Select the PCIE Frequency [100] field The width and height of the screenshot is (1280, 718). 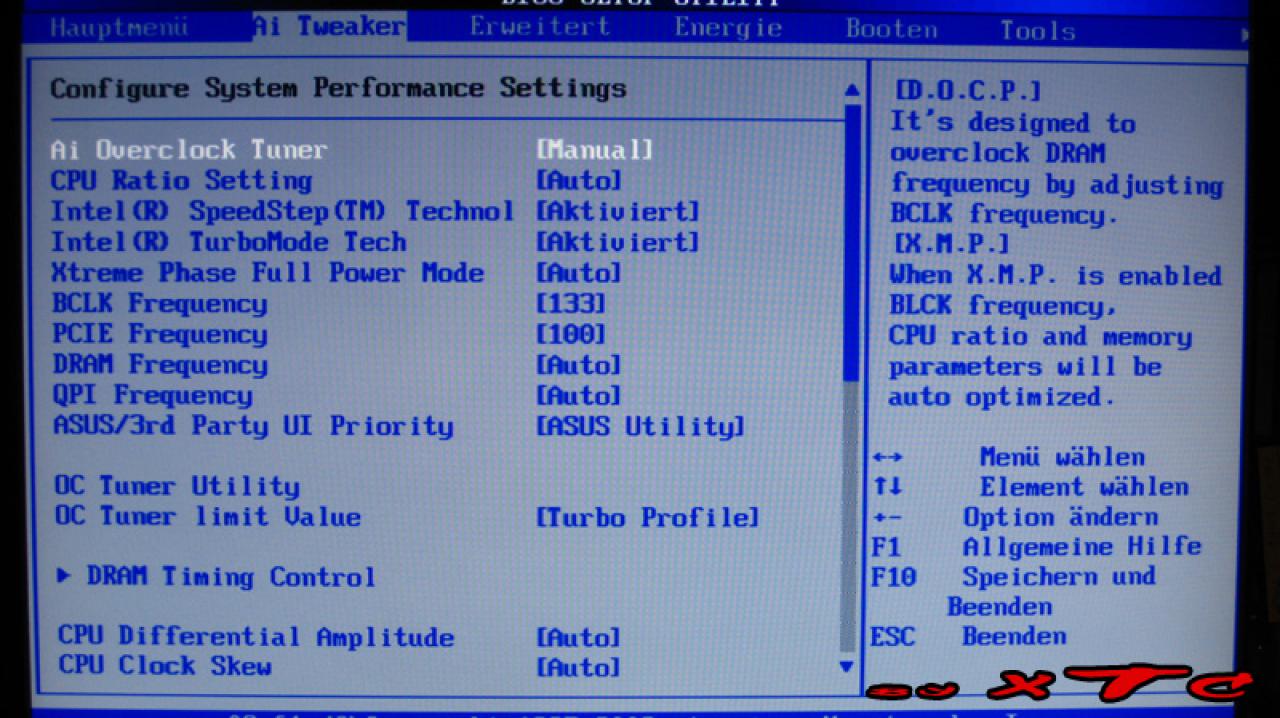(x=571, y=334)
